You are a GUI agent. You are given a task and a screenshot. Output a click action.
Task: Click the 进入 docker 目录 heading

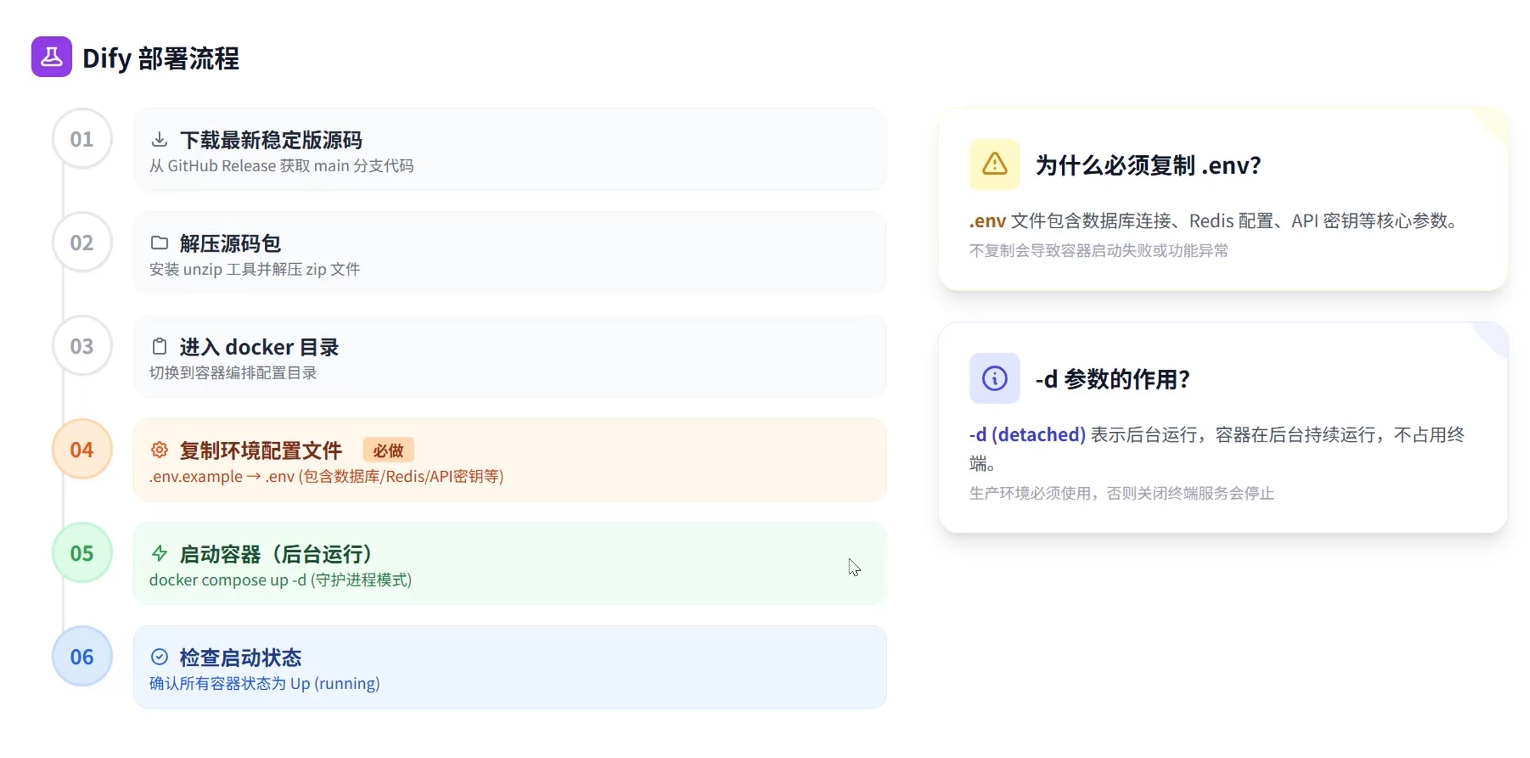pyautogui.click(x=260, y=347)
